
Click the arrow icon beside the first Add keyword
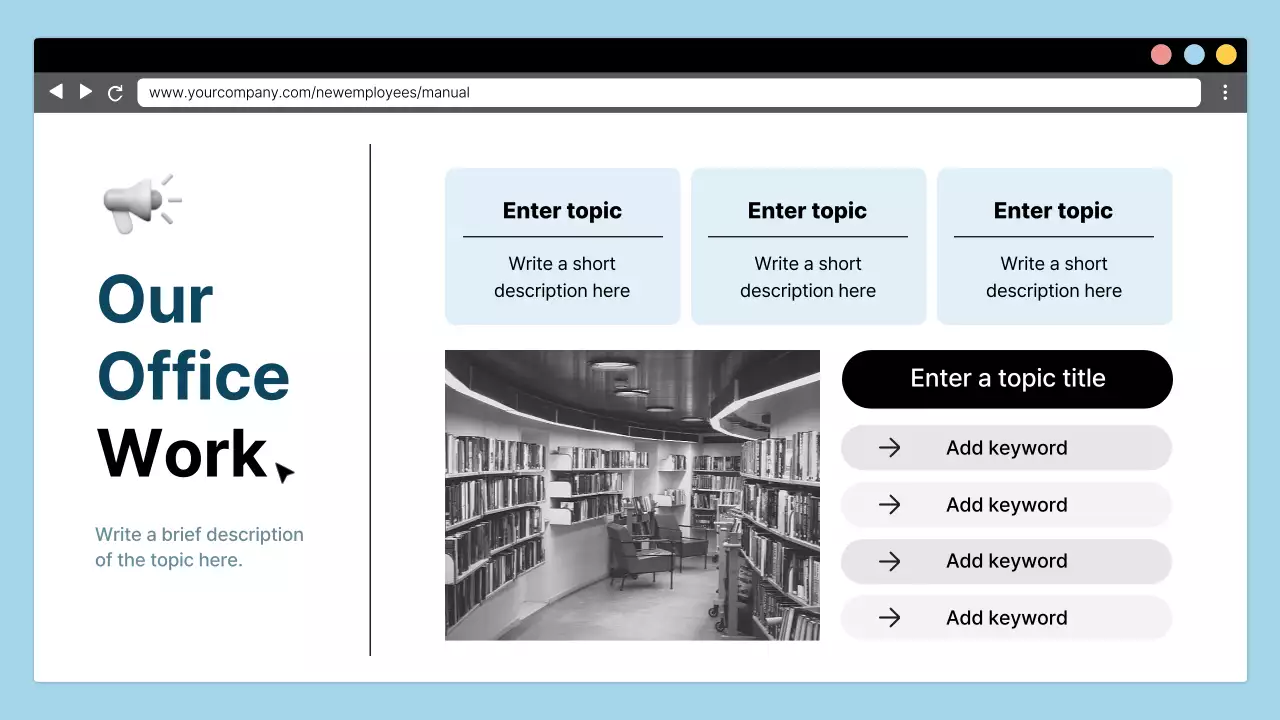[889, 448]
